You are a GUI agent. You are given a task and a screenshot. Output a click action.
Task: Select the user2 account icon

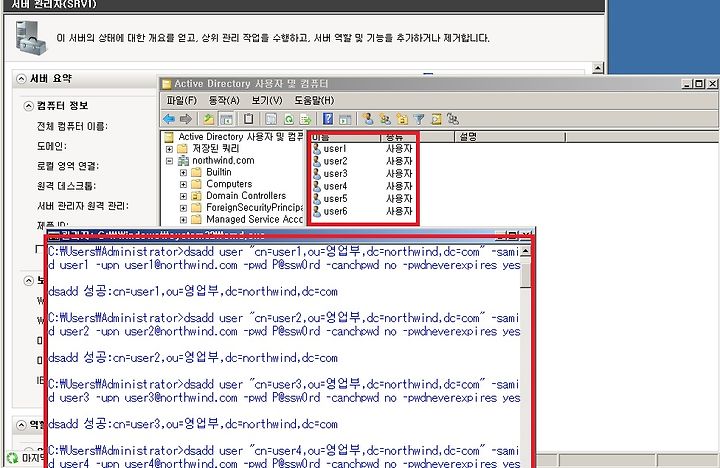pos(316,161)
